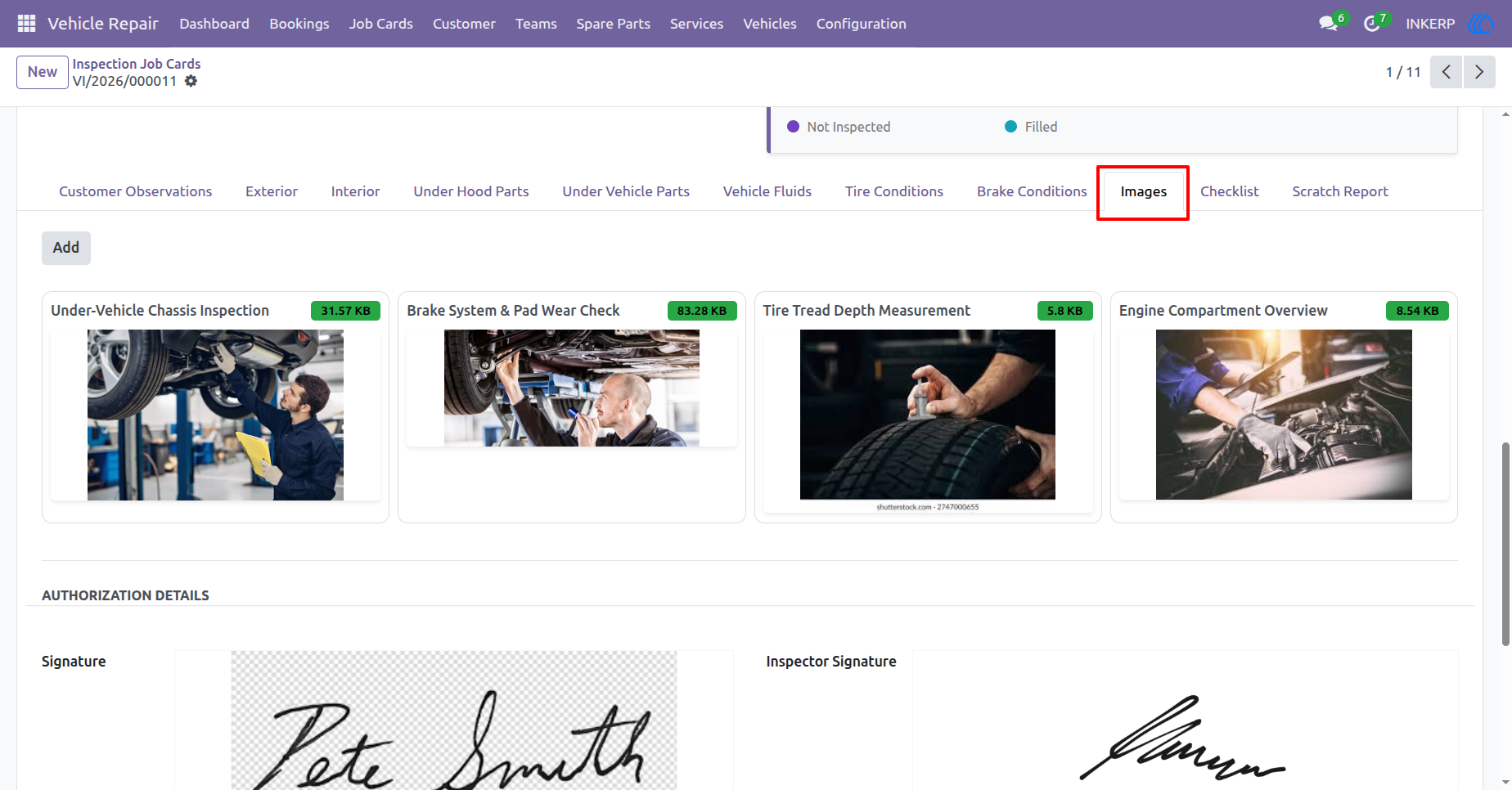Open the conversations chat icon

click(x=1328, y=24)
